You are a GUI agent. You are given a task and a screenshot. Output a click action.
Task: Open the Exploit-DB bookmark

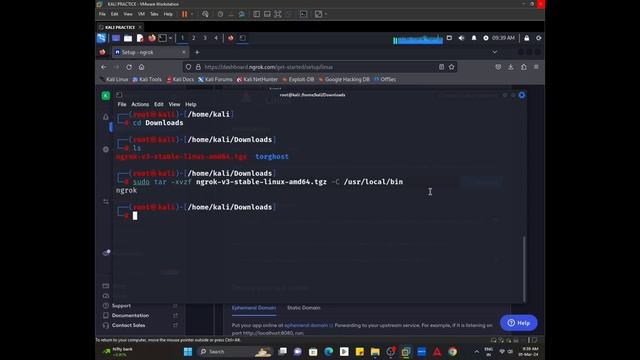tap(298, 80)
